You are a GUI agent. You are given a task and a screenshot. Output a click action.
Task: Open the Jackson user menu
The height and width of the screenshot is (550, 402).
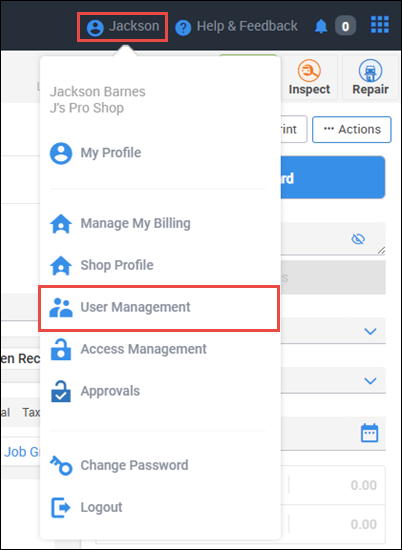click(123, 27)
